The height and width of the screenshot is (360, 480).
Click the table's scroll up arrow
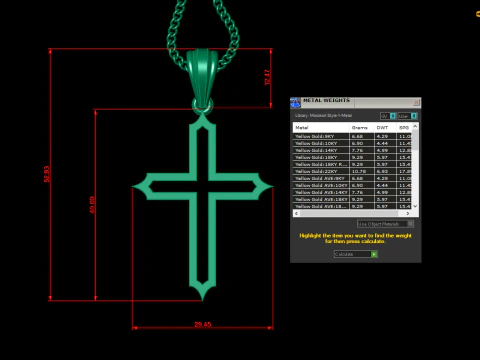click(x=415, y=126)
